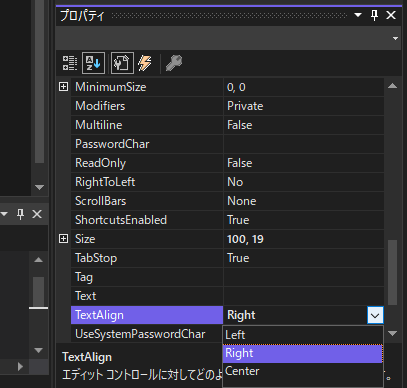Click upper-left pane scroll down arrow
Viewport: 407px width, 388px height.
39,187
